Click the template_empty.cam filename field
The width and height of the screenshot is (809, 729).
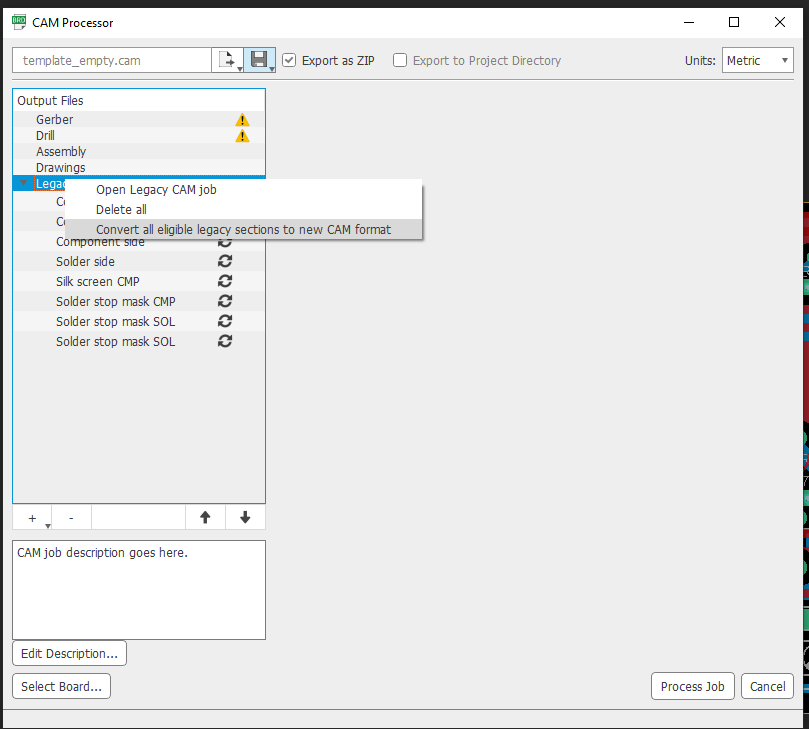coord(111,60)
